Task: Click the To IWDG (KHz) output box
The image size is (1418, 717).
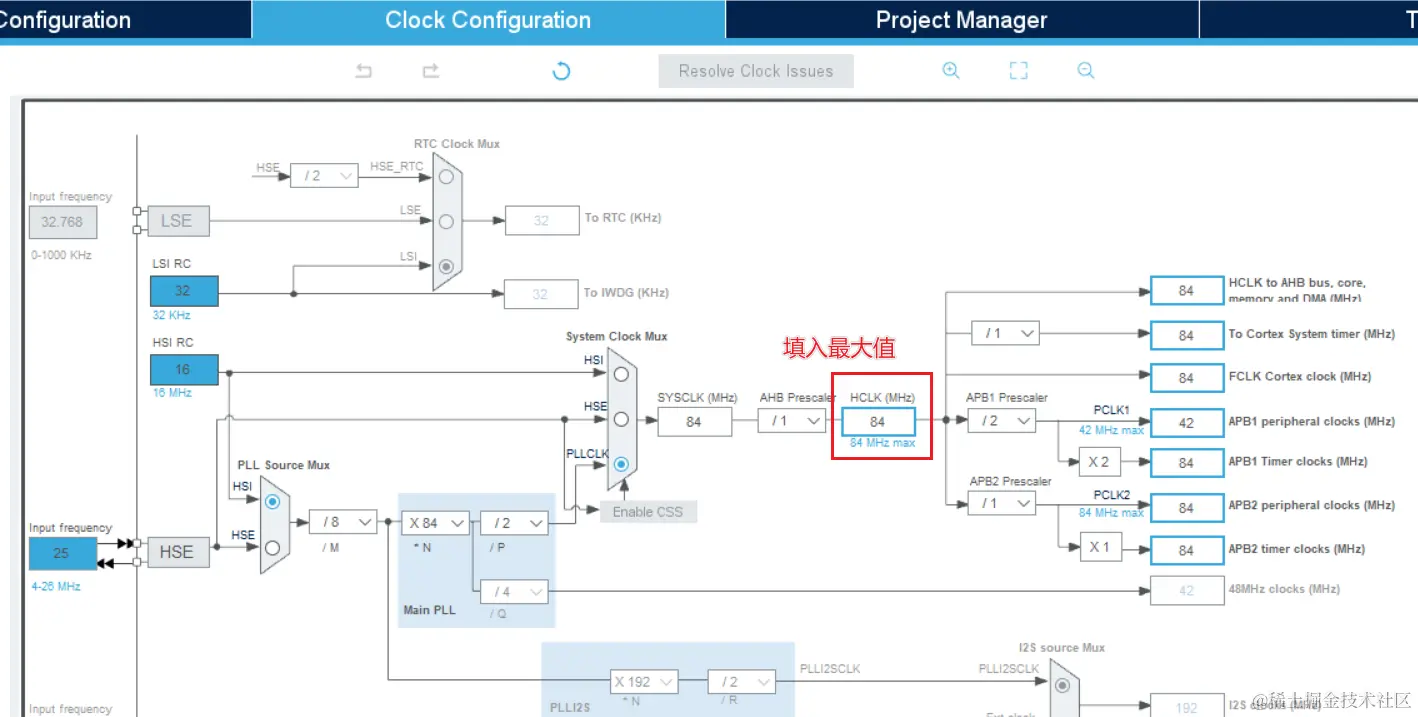Action: tap(541, 294)
